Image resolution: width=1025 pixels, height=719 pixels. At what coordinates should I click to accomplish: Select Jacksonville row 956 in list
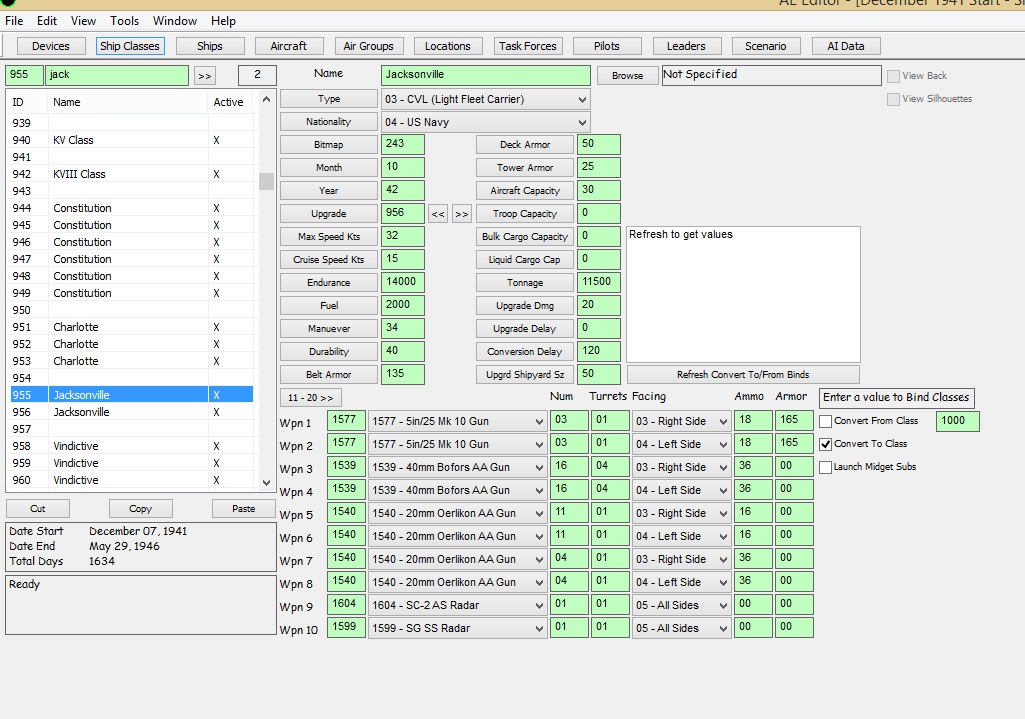131,412
